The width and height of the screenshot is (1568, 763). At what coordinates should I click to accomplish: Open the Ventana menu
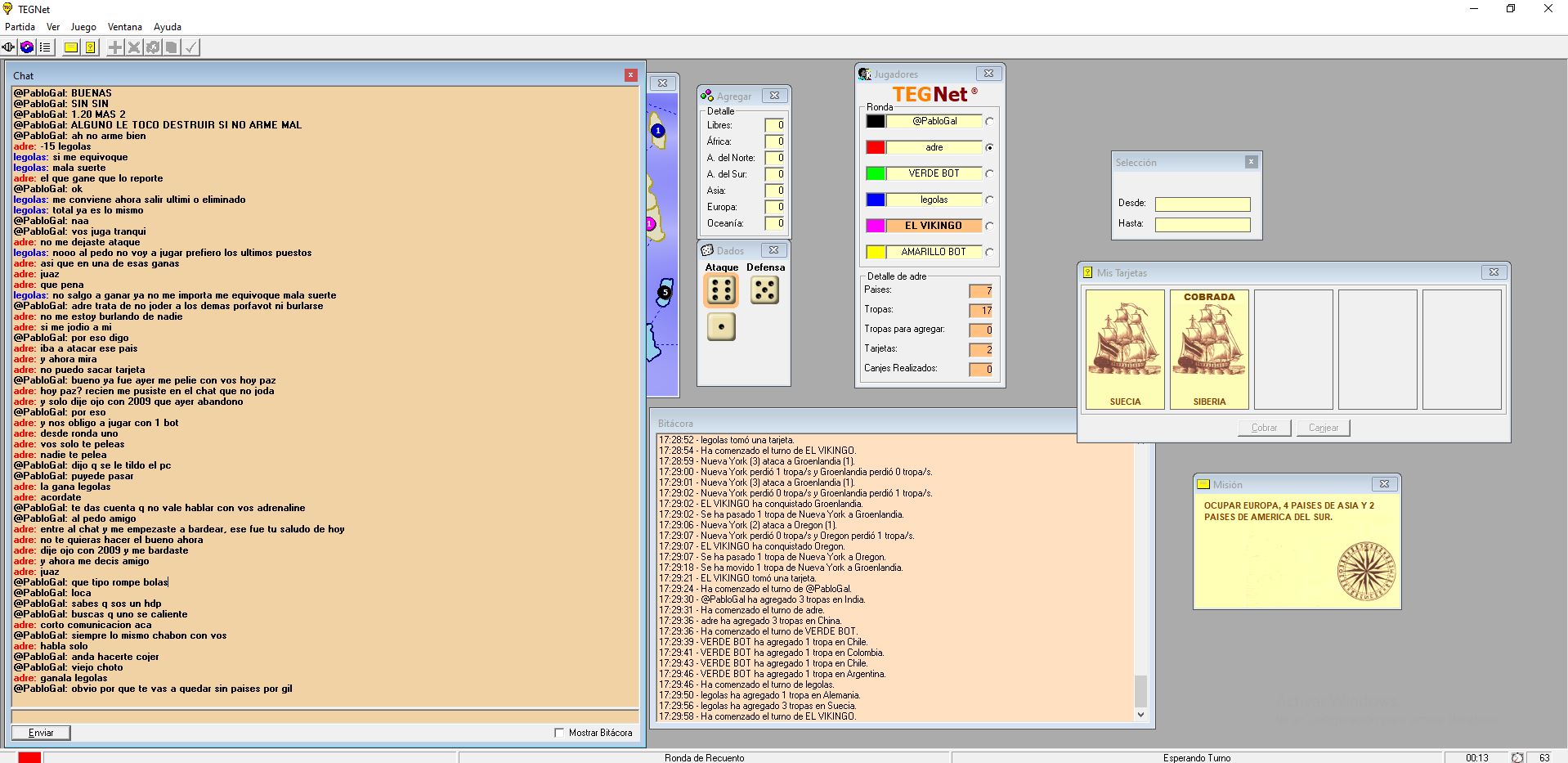coord(124,27)
